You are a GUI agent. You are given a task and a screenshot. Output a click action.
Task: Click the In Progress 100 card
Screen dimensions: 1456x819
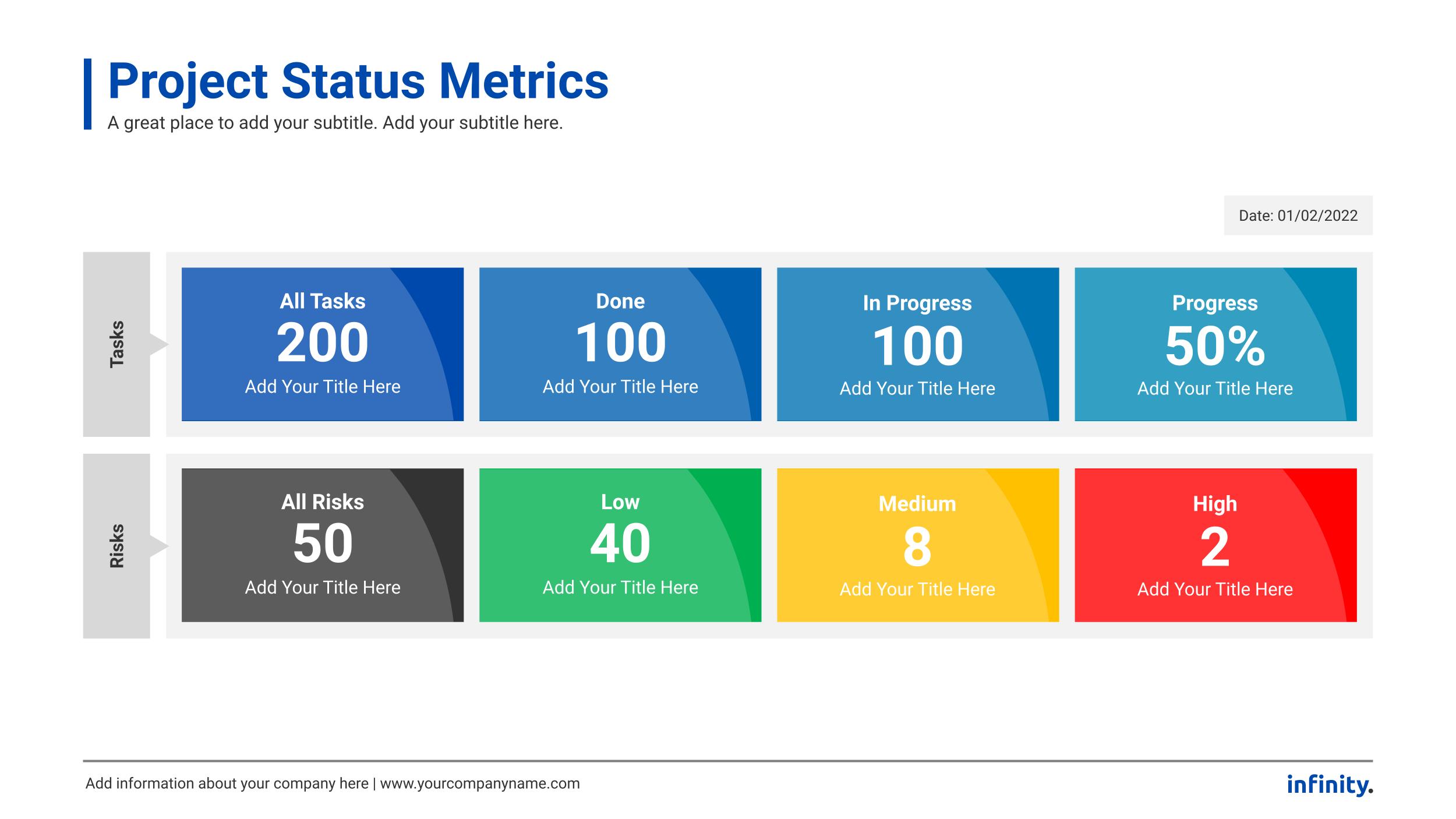pos(917,344)
